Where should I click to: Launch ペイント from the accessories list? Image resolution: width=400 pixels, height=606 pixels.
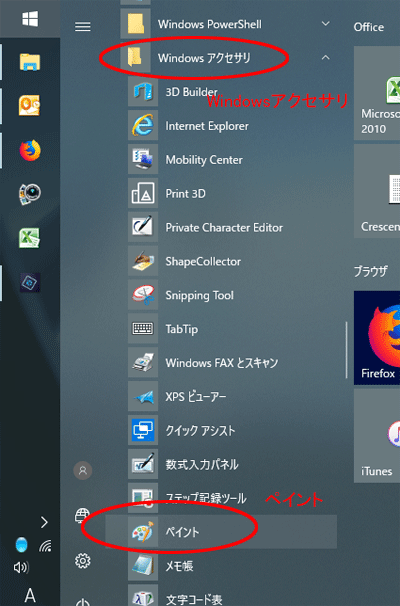(x=221, y=532)
